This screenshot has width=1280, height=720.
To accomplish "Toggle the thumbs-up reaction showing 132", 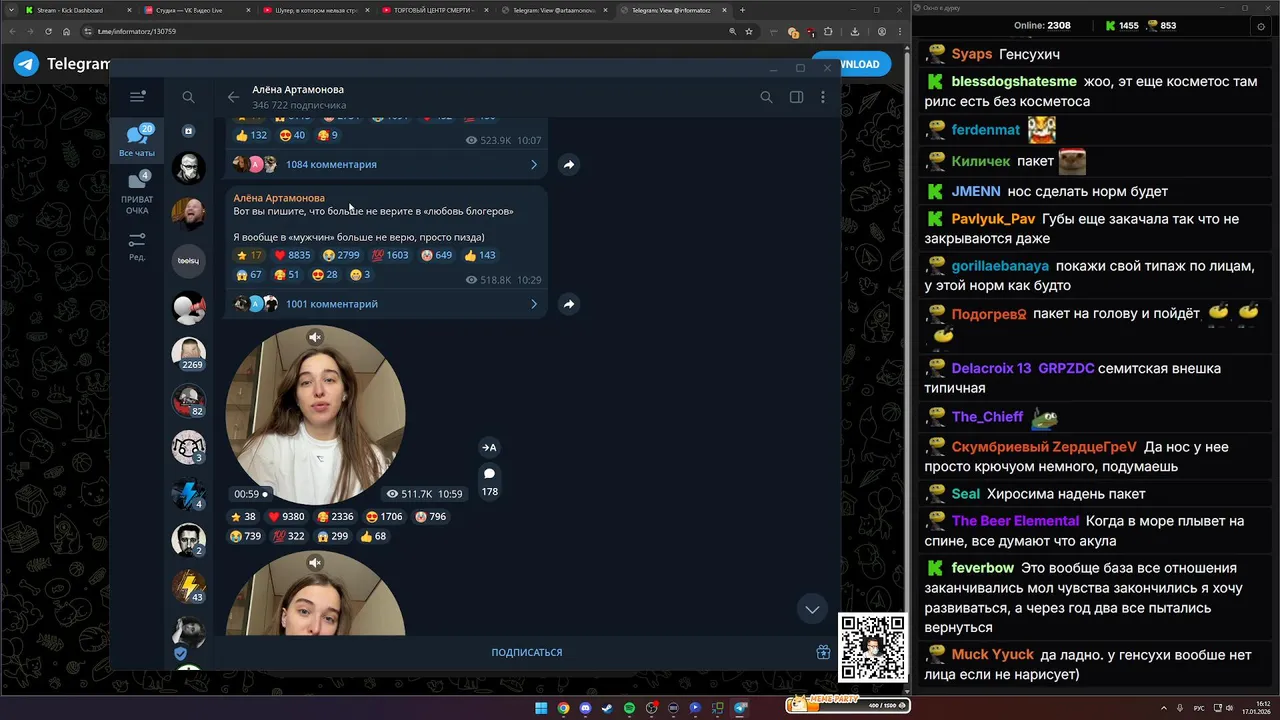I will pos(251,135).
